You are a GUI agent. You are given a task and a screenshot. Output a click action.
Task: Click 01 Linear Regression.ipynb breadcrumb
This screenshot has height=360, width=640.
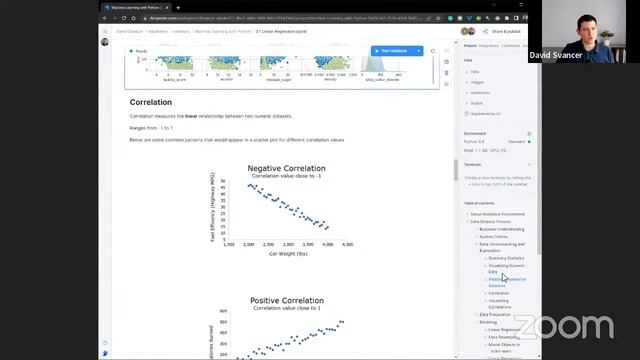[x=281, y=31]
